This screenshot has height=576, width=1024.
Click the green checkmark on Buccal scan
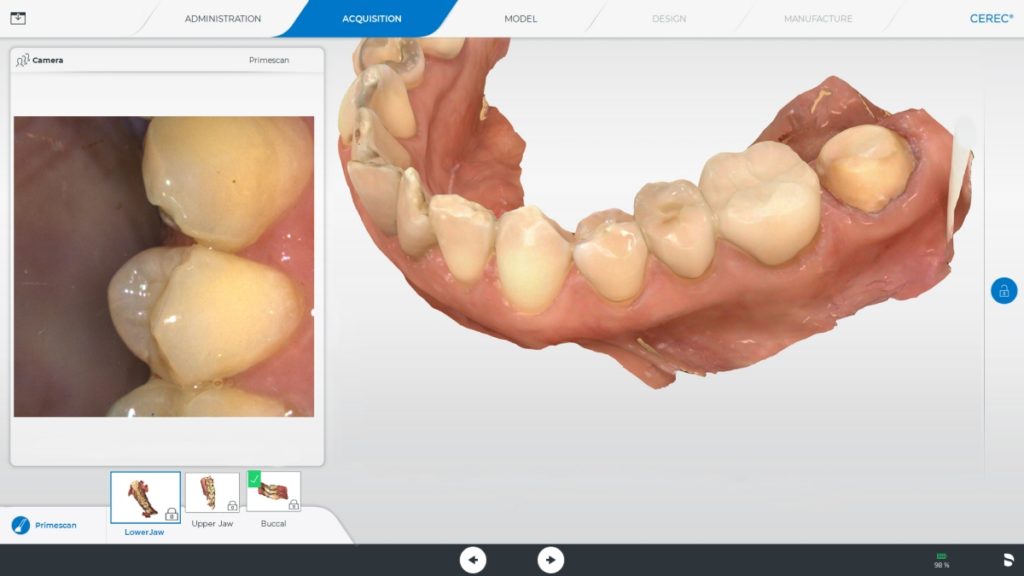[x=254, y=478]
